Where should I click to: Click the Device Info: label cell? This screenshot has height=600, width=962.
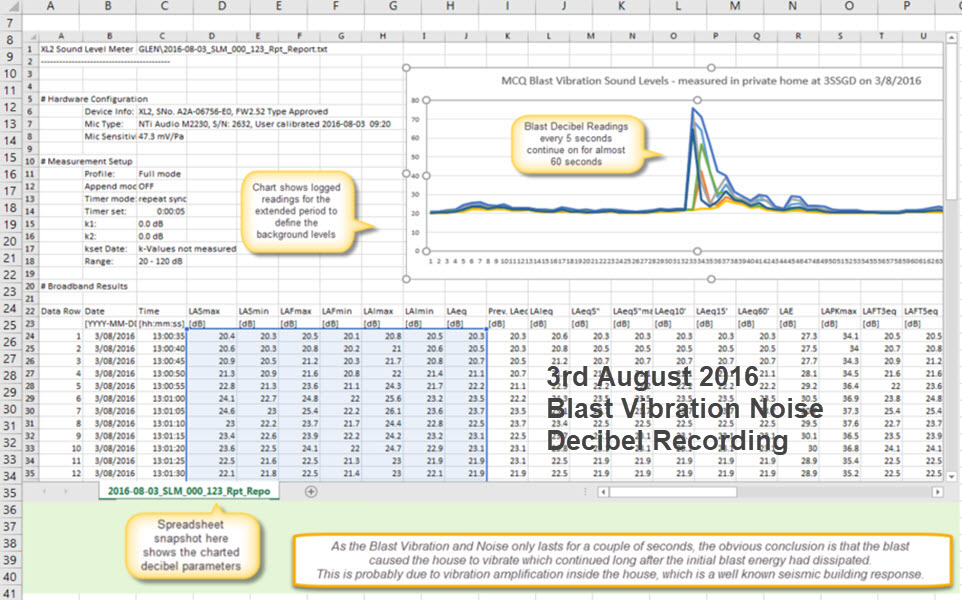(109, 112)
